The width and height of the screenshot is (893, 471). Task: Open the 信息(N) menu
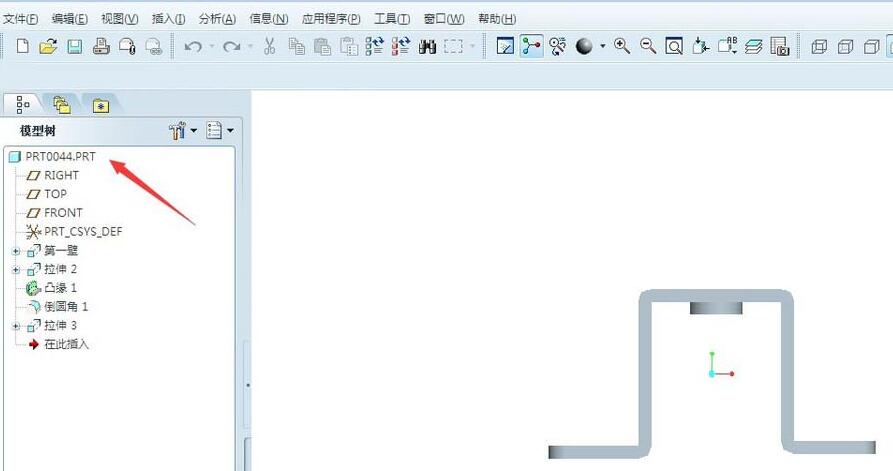point(269,19)
